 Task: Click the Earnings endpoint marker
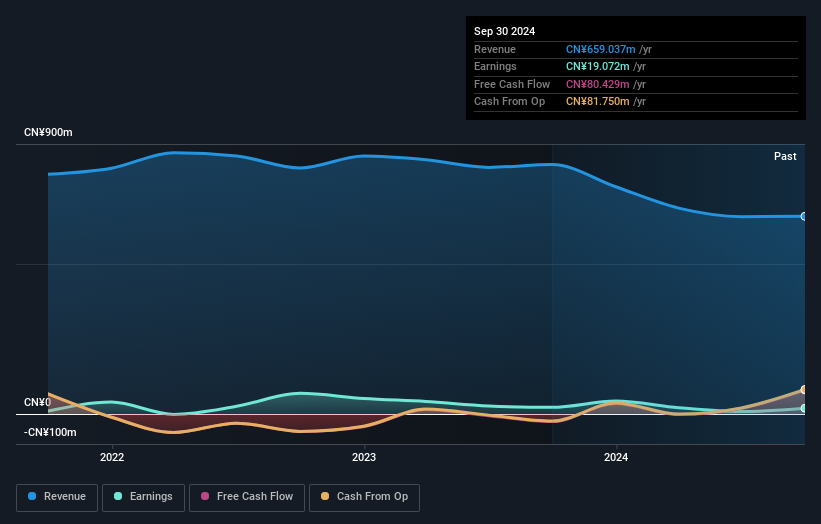[x=804, y=408]
